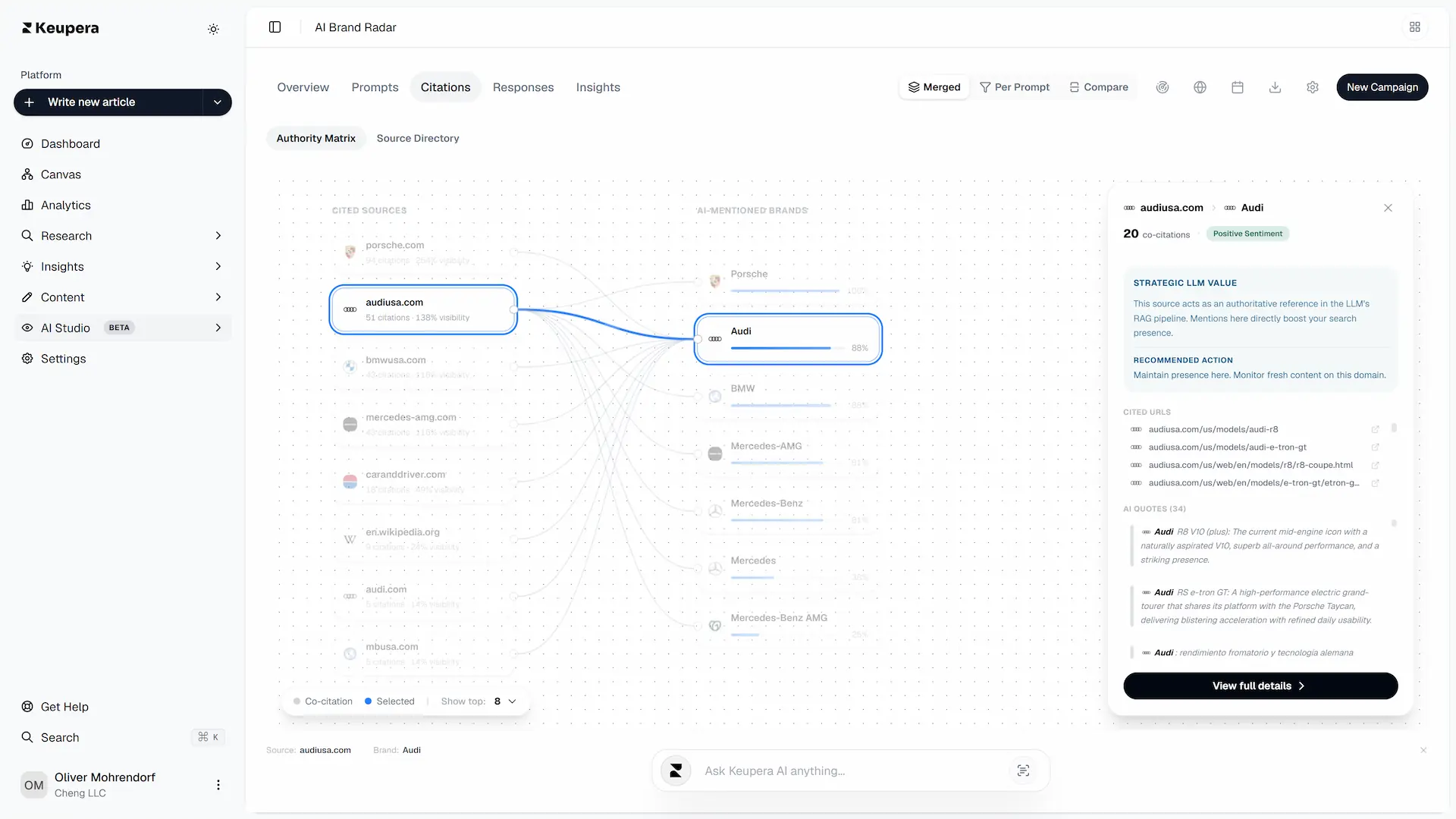Select the Citations tab

click(x=445, y=87)
